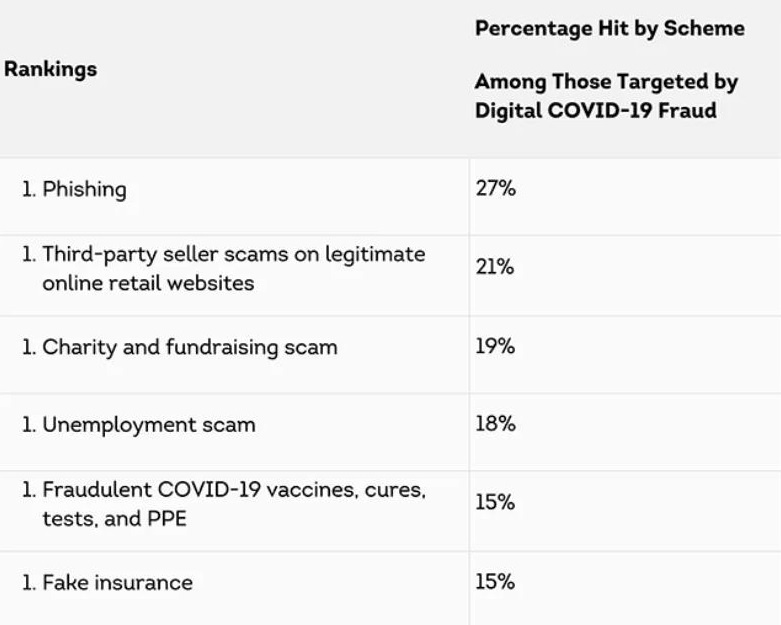Viewport: 781px width, 625px height.
Task: Click the 18% Unemployment scam percentage
Action: click(x=495, y=424)
